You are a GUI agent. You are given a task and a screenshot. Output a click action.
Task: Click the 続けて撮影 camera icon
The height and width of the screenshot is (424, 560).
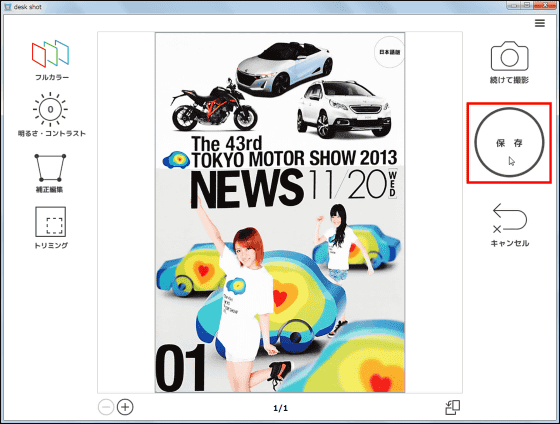[509, 56]
